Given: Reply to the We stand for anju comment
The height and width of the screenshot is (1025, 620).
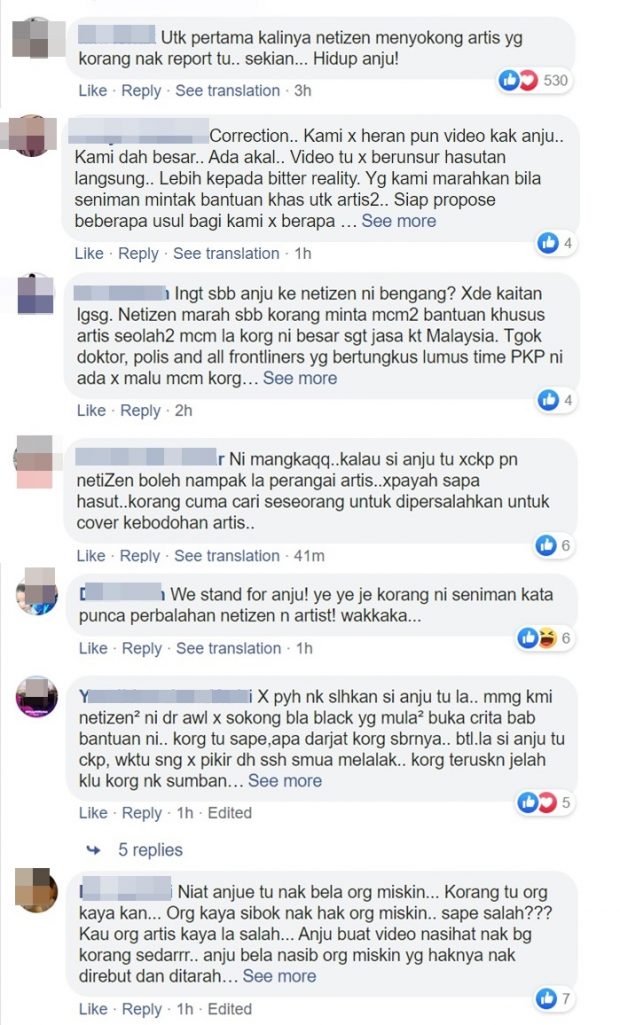Looking at the screenshot, I should pos(141,648).
